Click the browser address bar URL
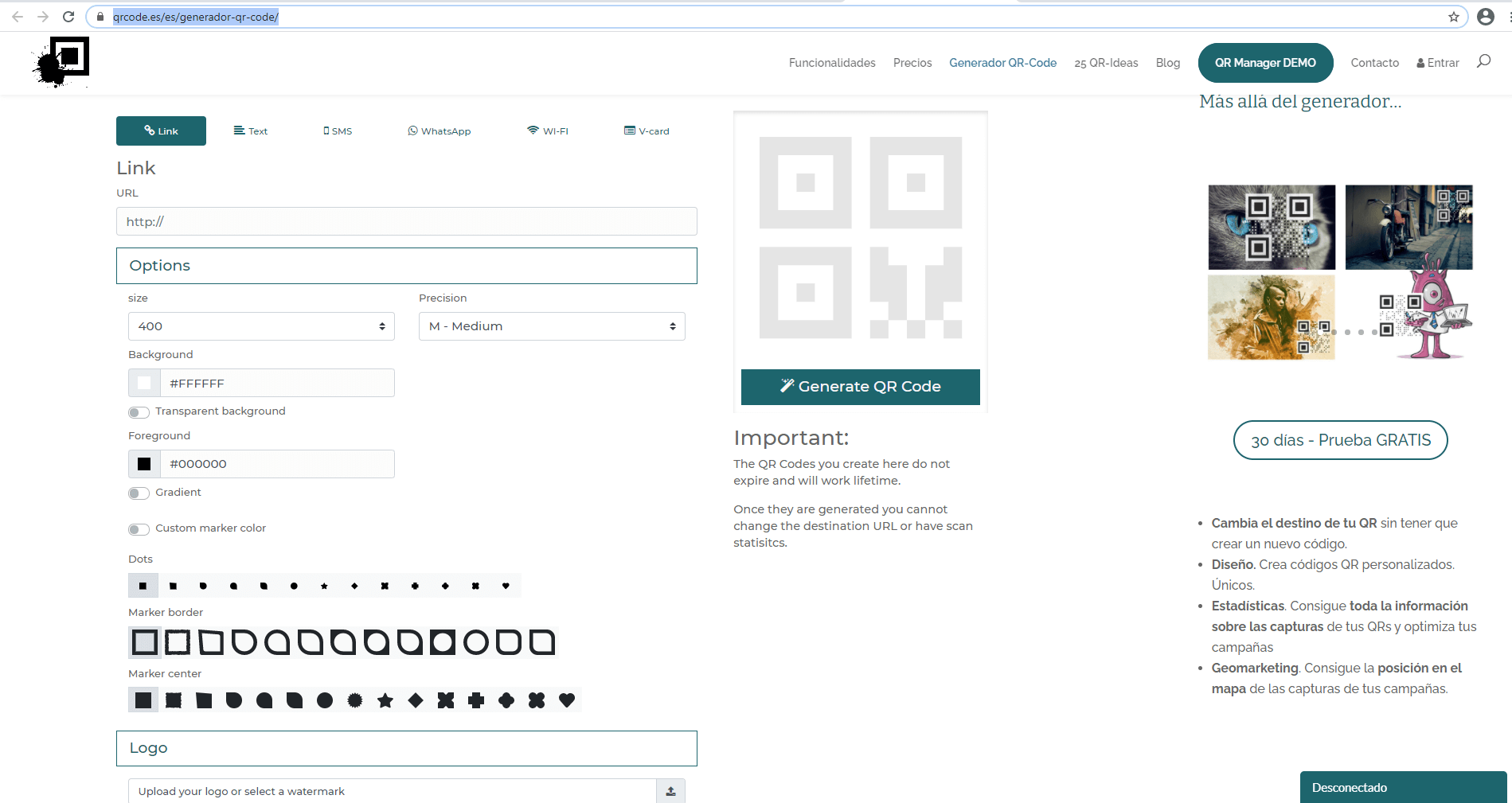Viewport: 1512px width, 803px height. click(196, 17)
